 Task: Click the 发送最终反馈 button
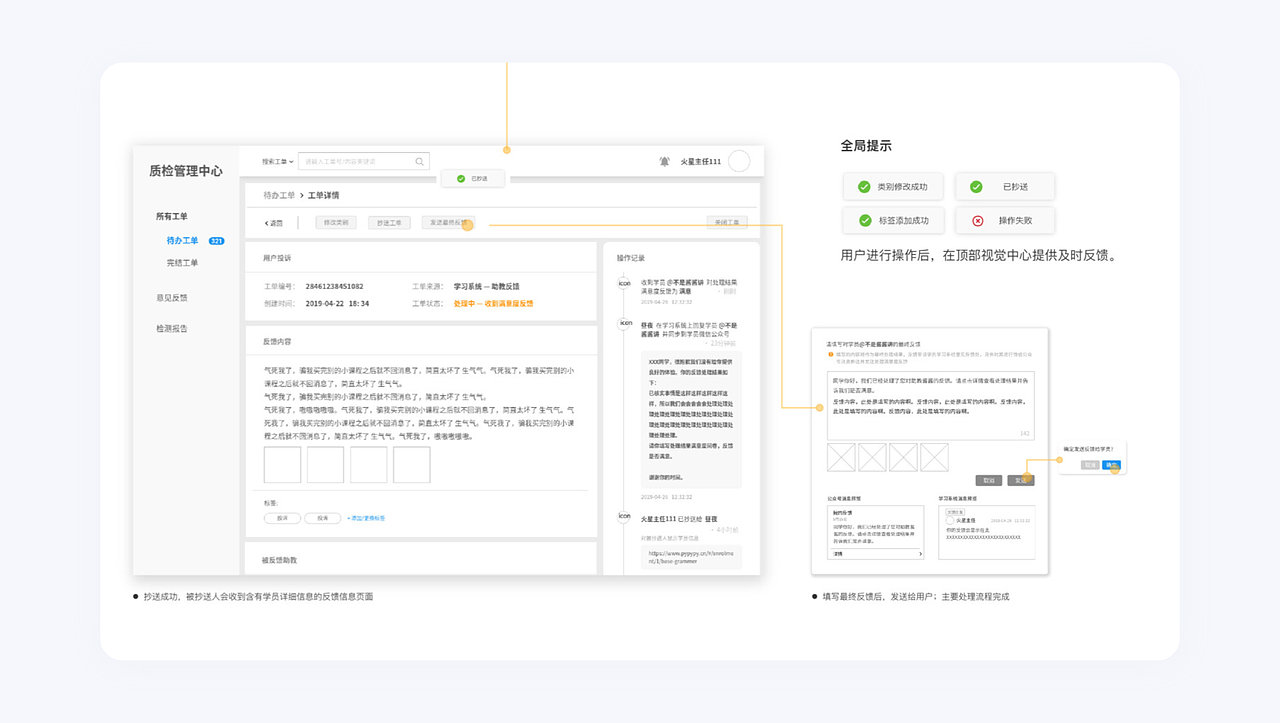click(449, 222)
